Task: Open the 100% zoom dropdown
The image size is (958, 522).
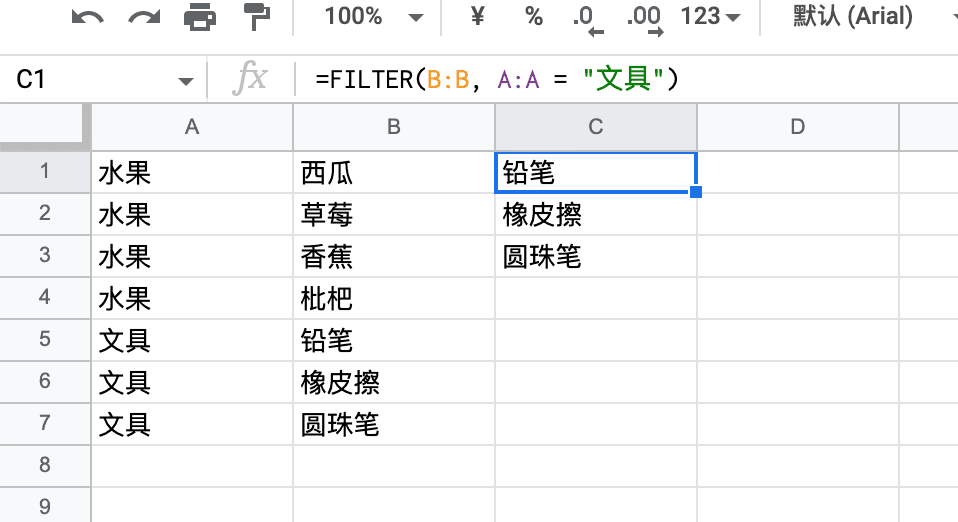Action: [373, 17]
